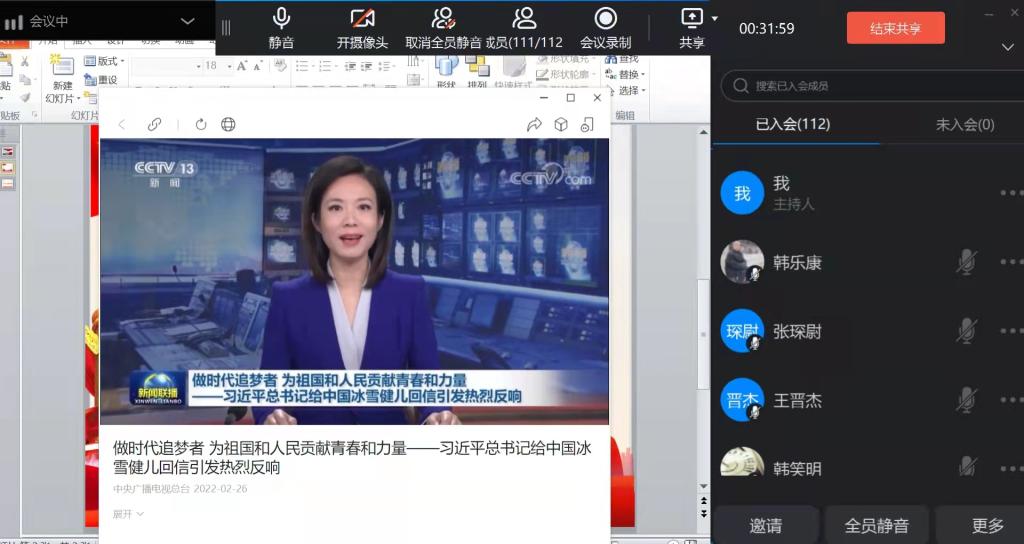Turn on camera with 开摄像头
The height and width of the screenshot is (544, 1024).
point(362,19)
